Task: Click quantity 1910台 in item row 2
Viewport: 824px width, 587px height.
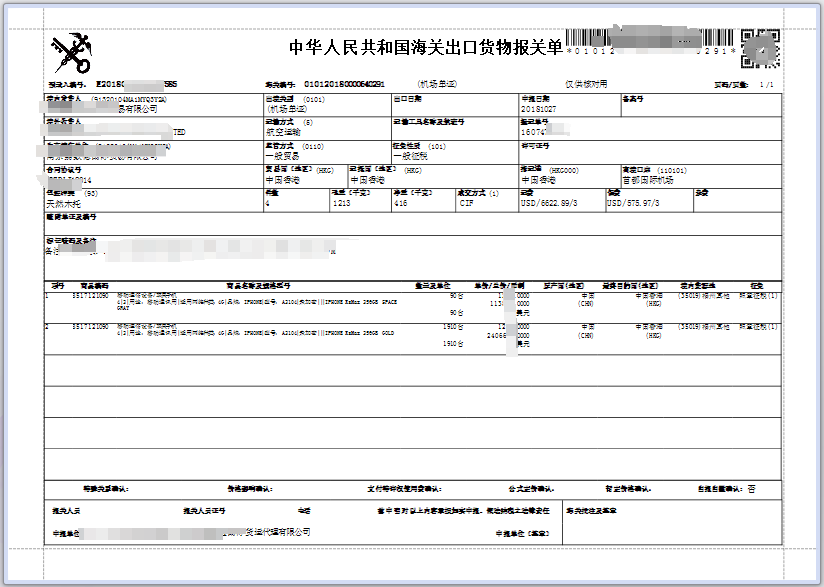Action: tap(453, 327)
